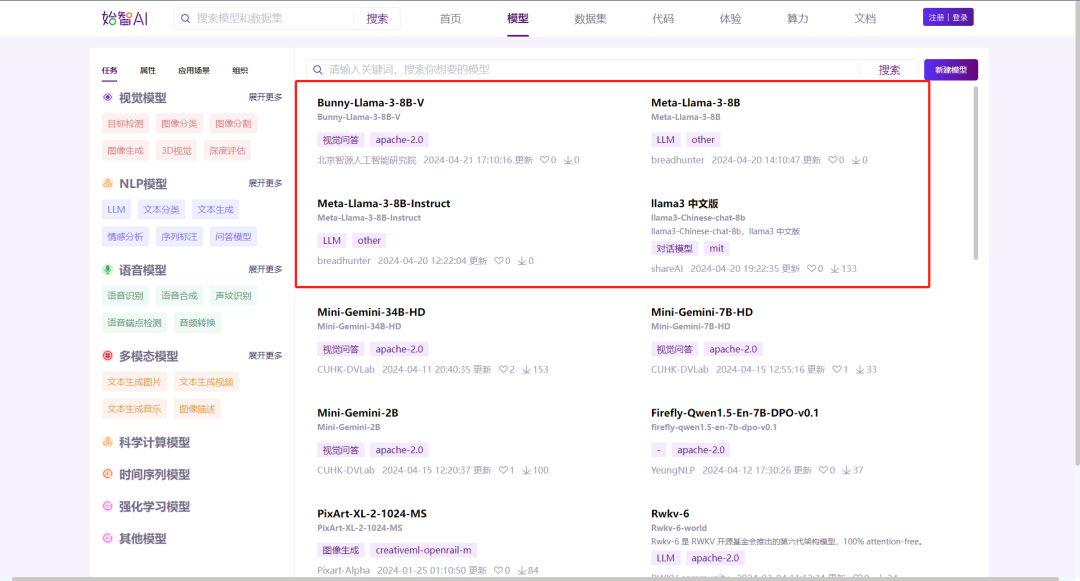Filter by 目标检测 tag

125,124
